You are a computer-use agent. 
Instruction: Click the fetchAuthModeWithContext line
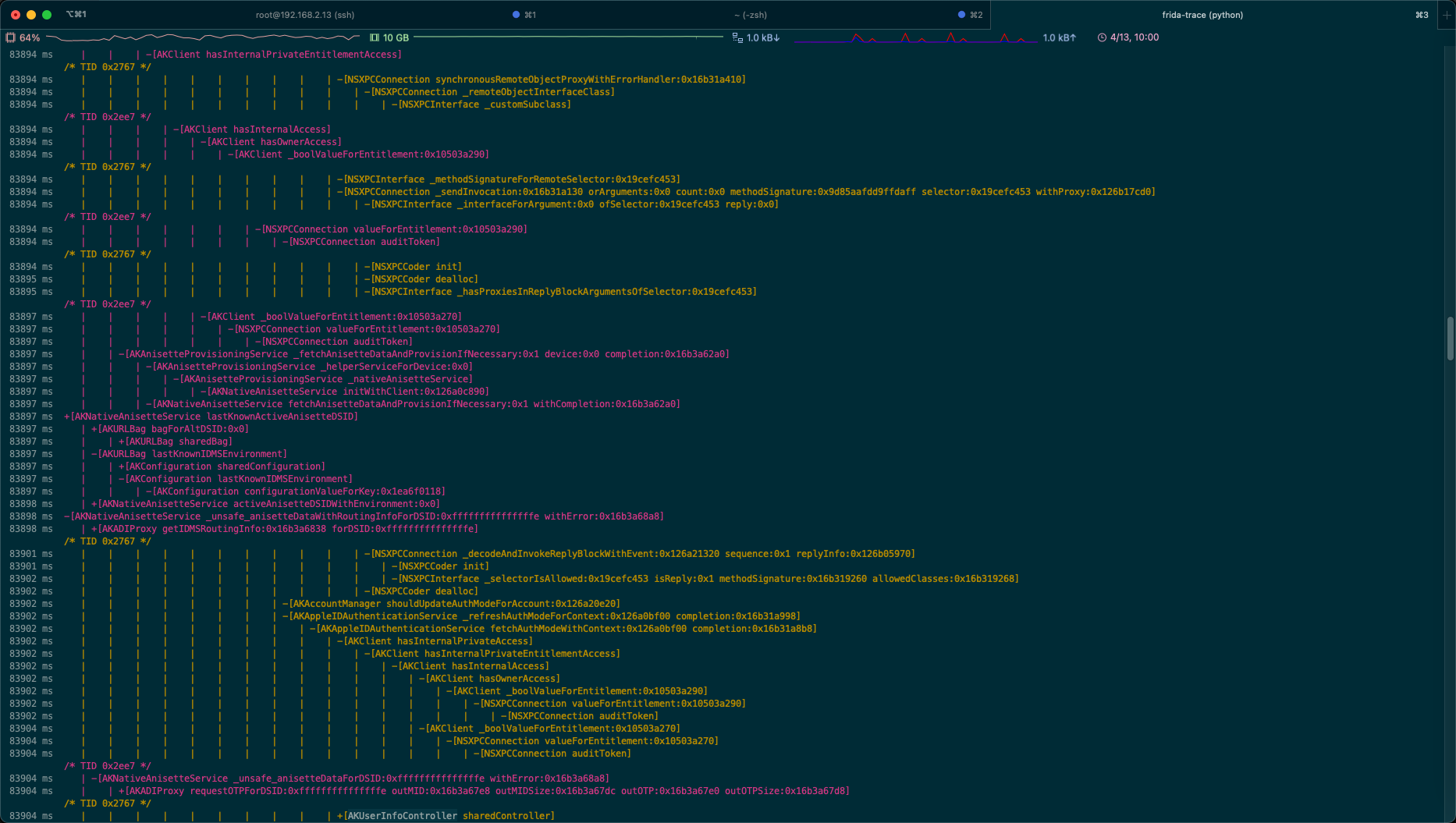[563, 629]
